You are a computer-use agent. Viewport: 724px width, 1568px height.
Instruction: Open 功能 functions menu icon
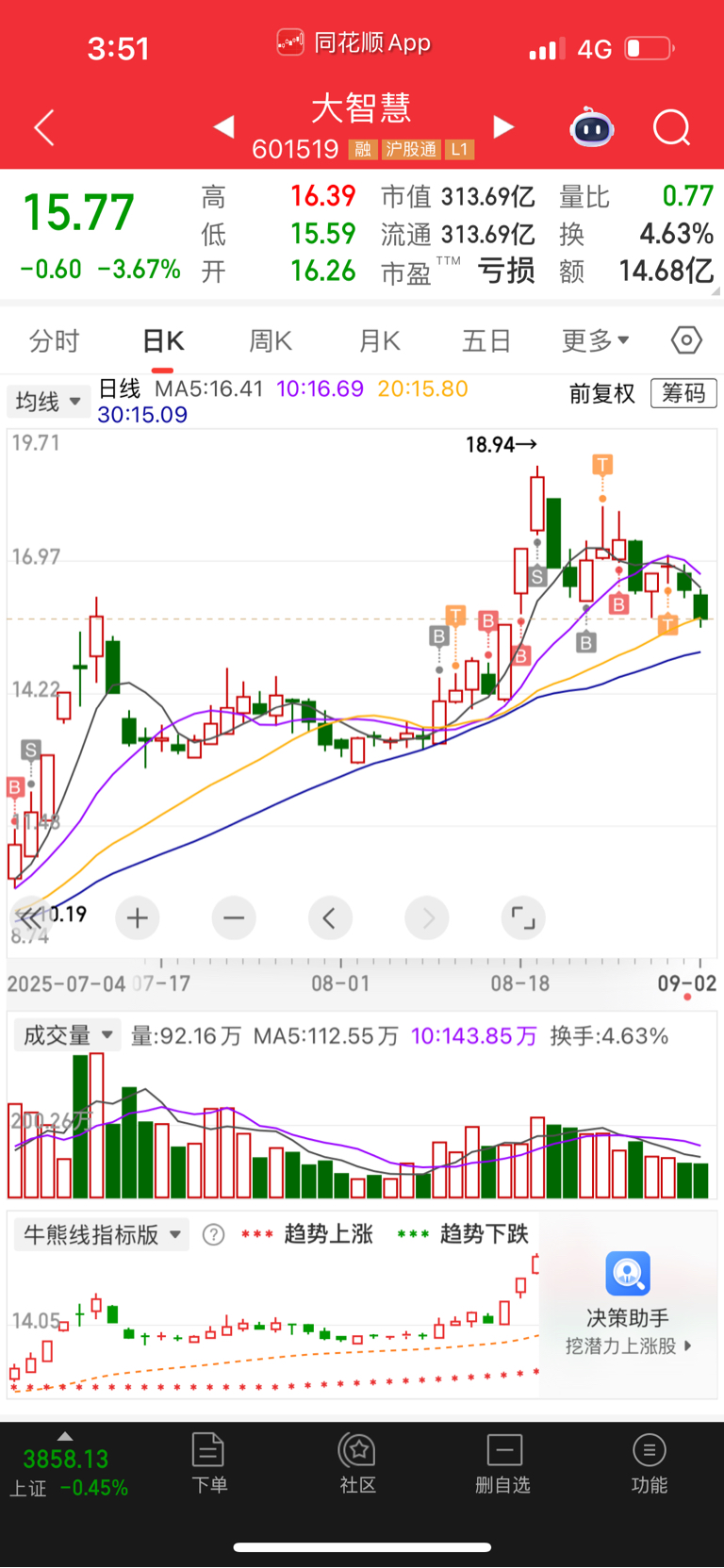click(650, 1449)
